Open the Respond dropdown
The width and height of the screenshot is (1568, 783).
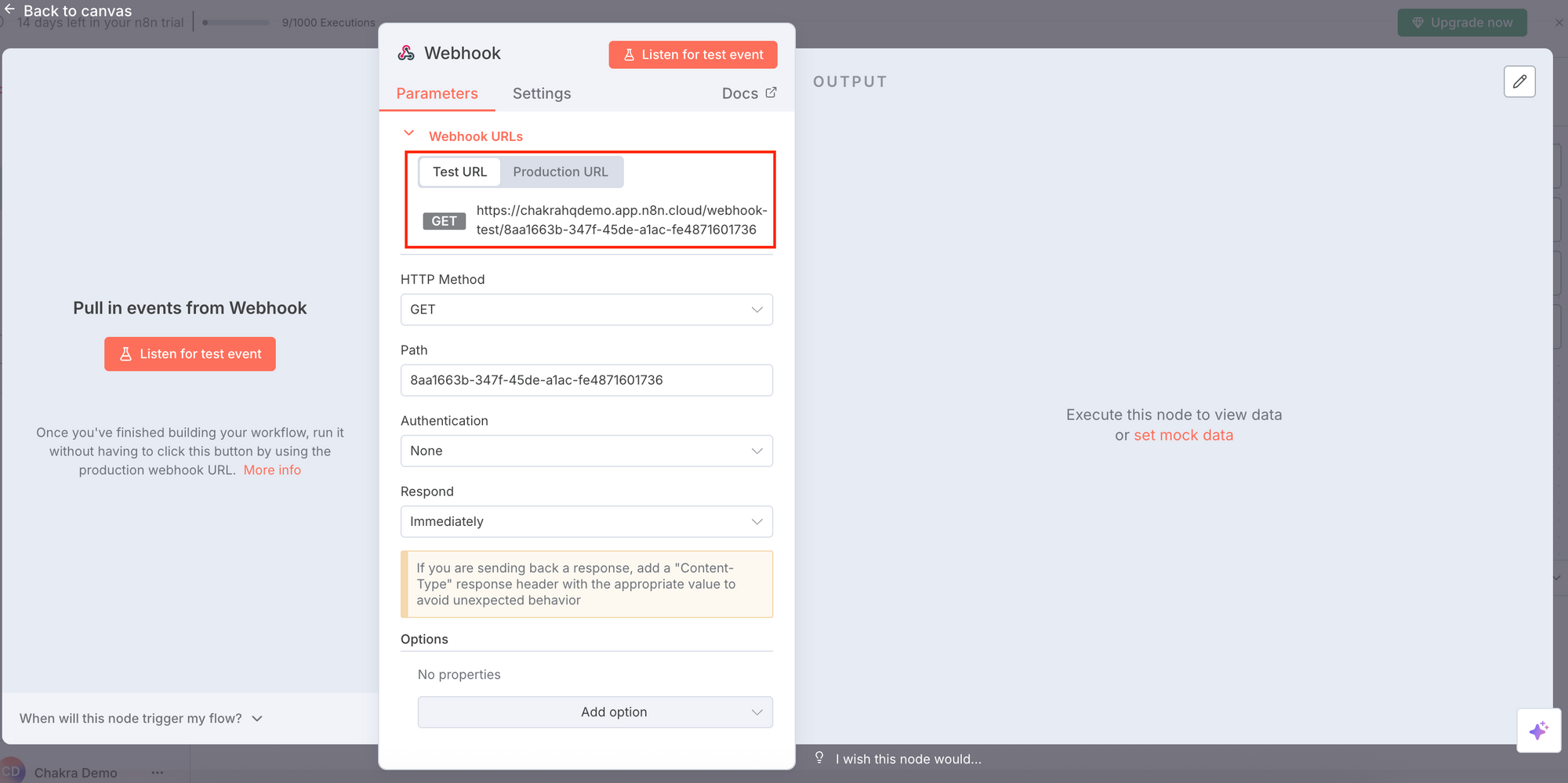586,521
